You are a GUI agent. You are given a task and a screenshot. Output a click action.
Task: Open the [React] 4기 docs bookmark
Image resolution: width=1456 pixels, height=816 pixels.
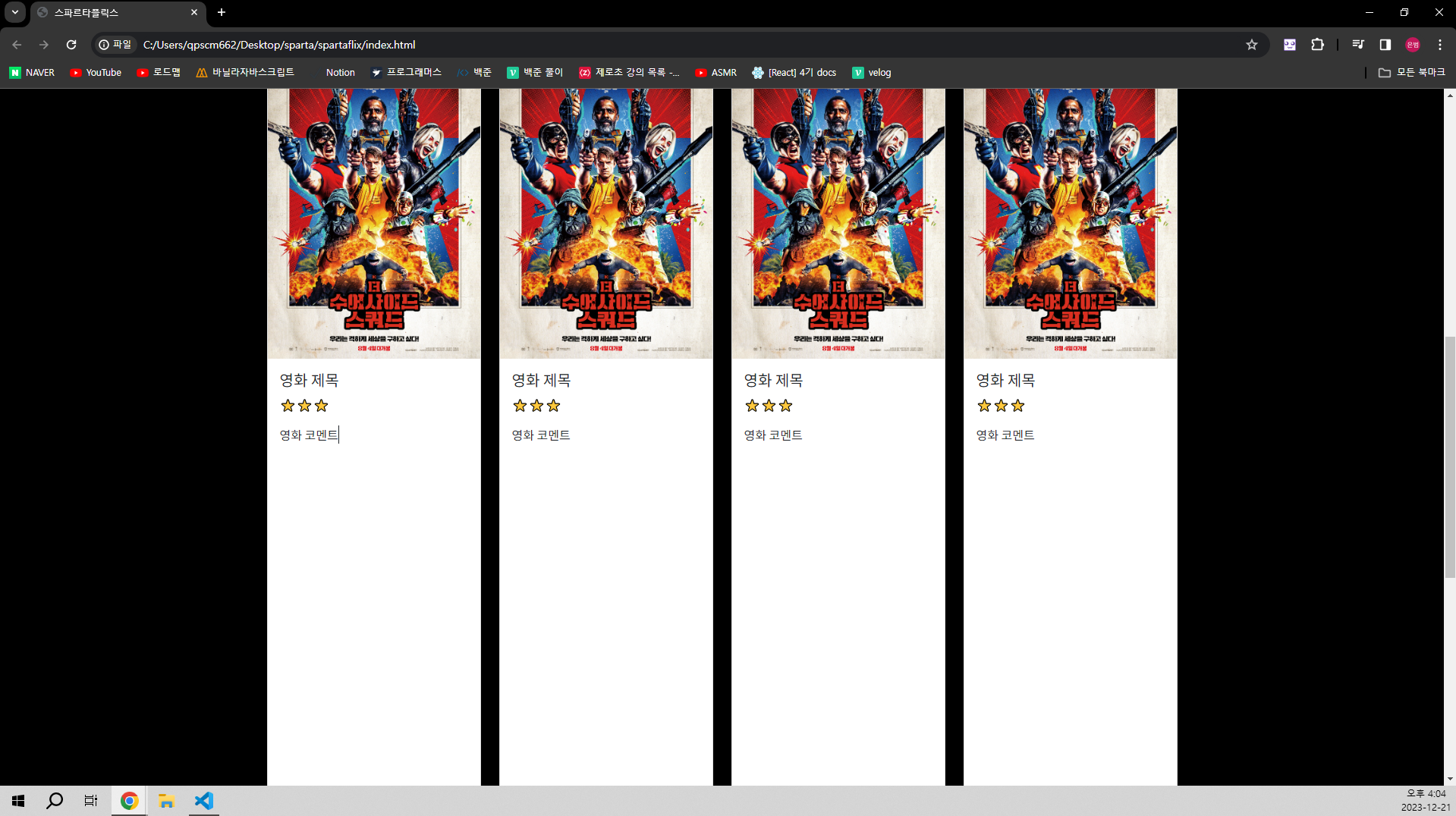tap(794, 73)
